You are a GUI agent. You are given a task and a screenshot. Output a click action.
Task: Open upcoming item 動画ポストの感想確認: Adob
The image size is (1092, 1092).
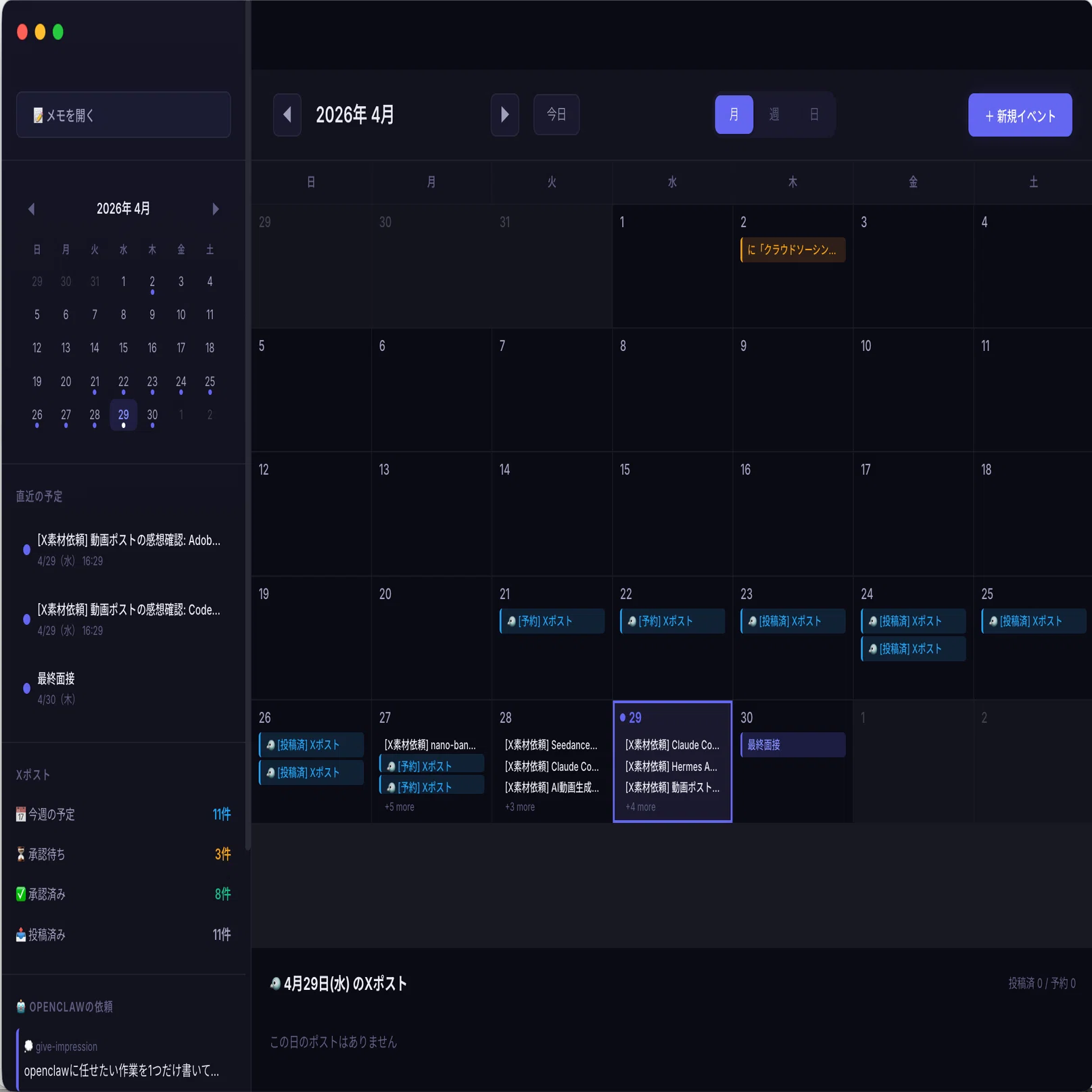click(123, 550)
